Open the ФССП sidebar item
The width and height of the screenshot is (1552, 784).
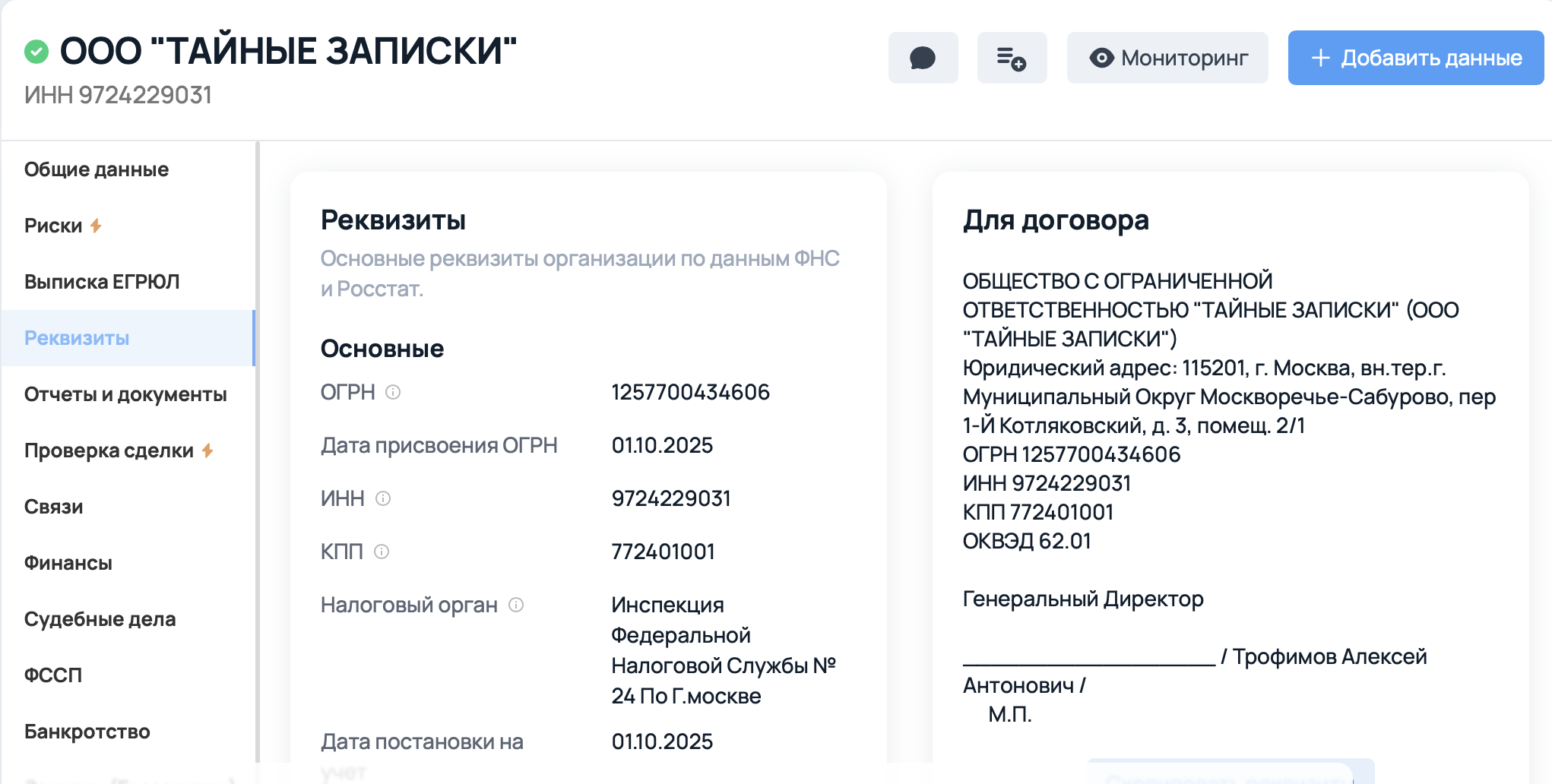(x=53, y=675)
